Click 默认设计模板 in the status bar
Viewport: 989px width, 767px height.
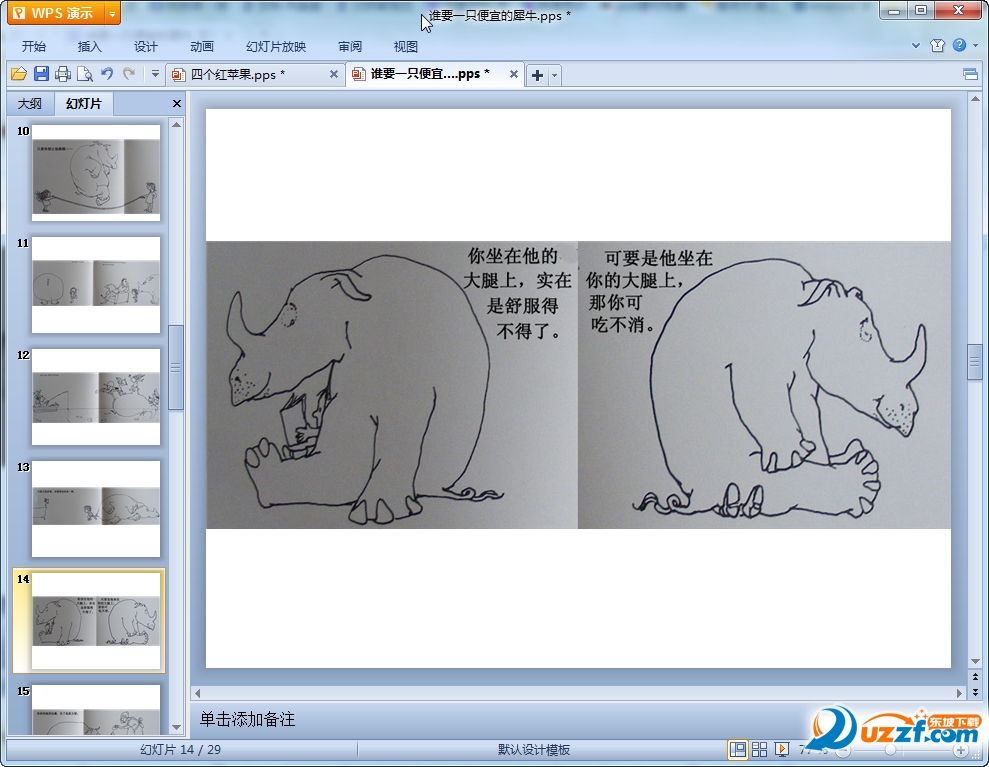pos(534,750)
